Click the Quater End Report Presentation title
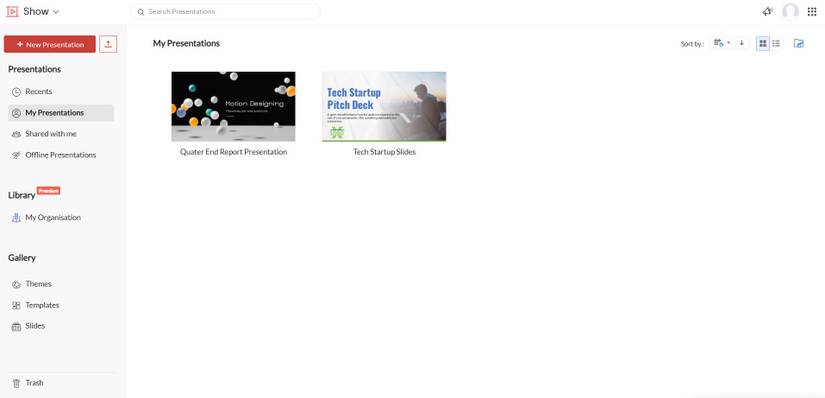 pos(234,152)
